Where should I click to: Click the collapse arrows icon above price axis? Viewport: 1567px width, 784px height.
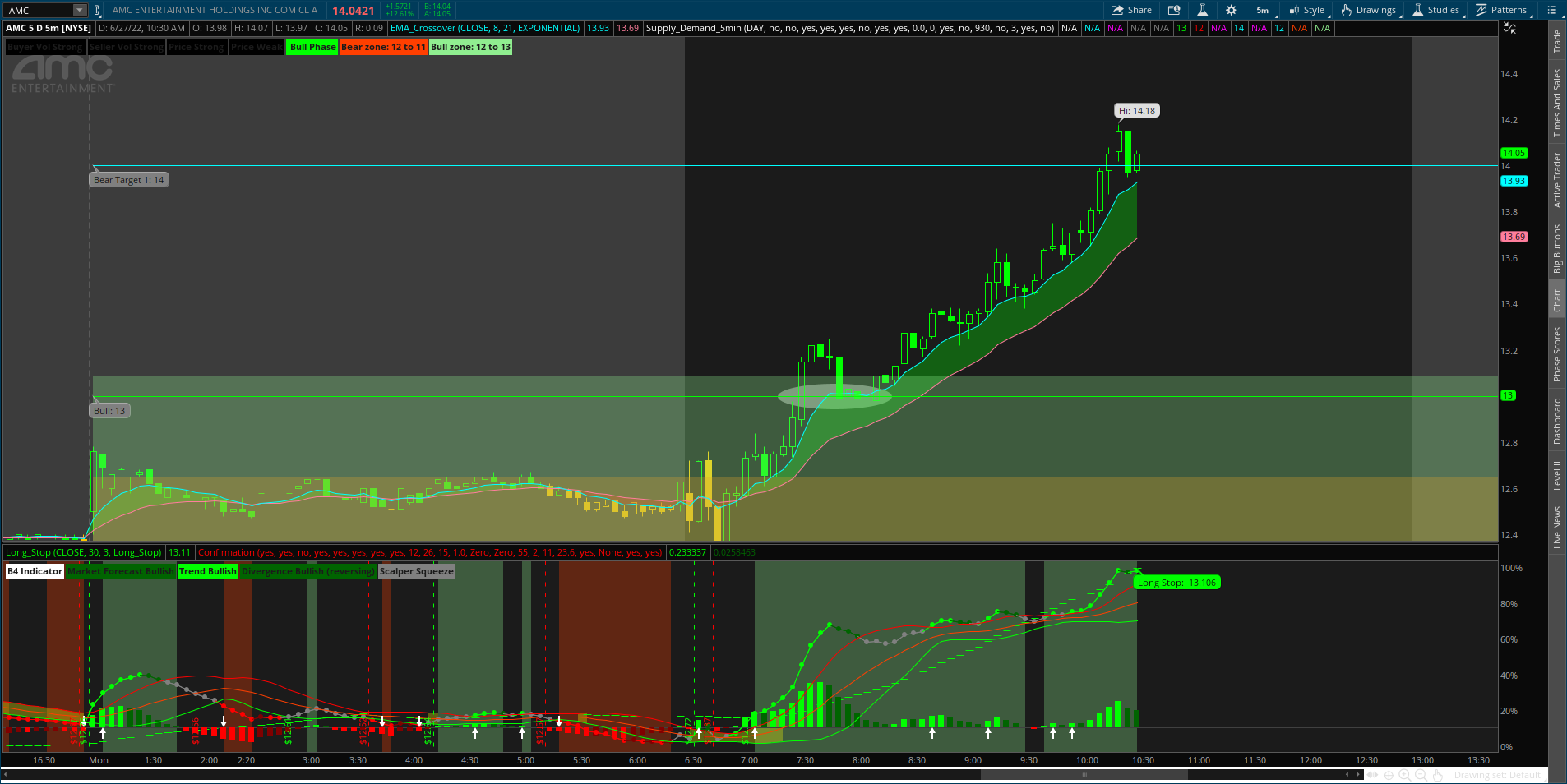1509,28
